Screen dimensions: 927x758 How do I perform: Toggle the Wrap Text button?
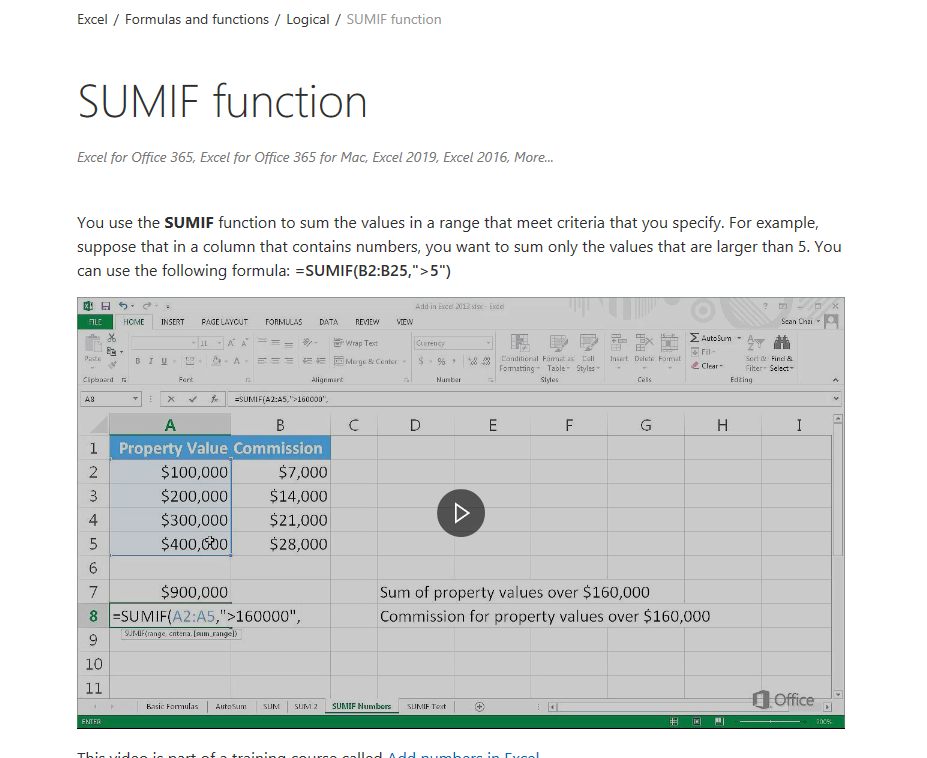356,343
